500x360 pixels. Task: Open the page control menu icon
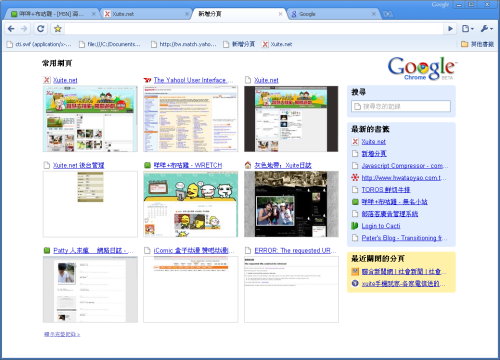tap(468, 29)
